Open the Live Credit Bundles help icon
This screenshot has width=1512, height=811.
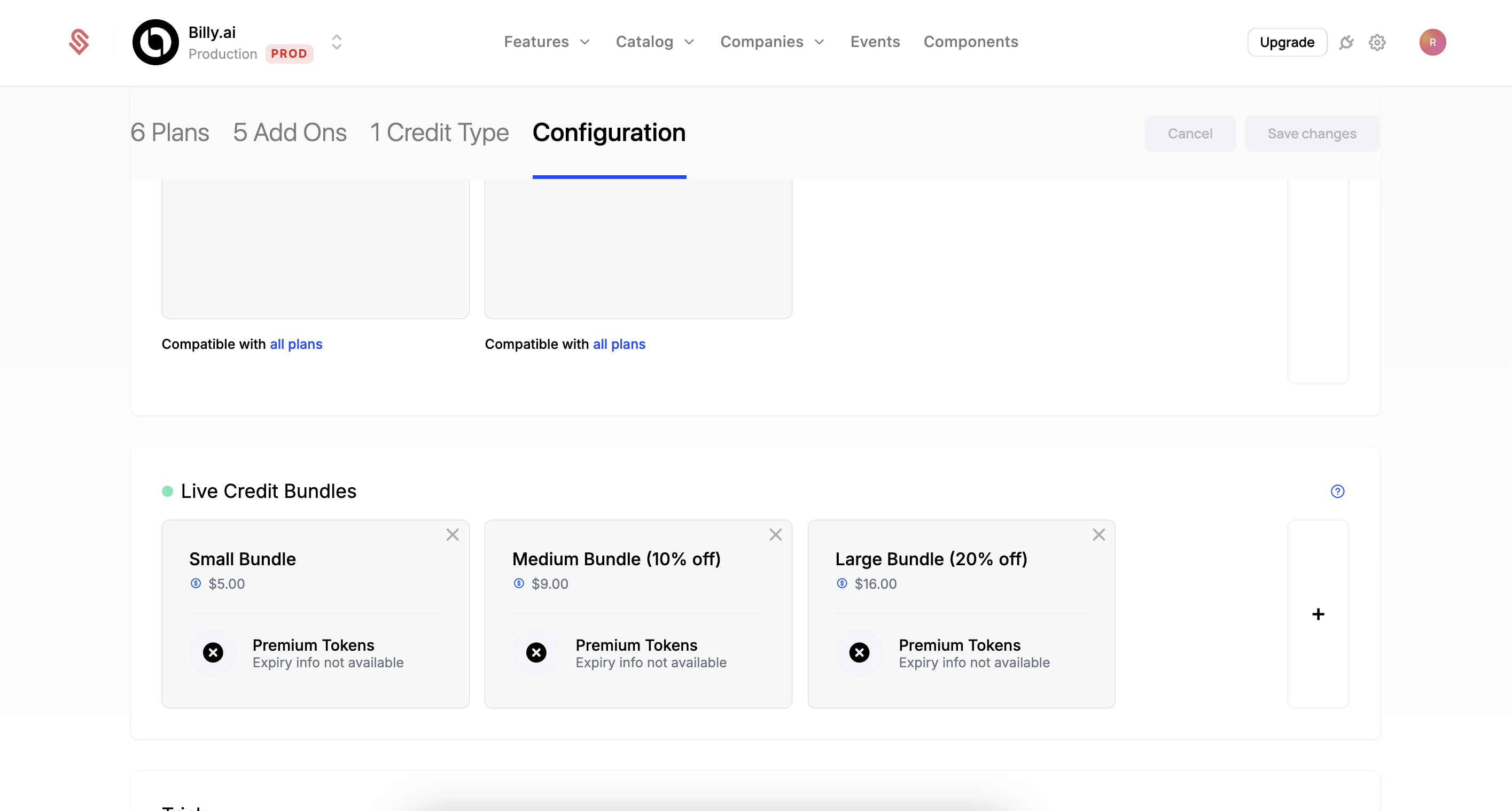pyautogui.click(x=1337, y=491)
